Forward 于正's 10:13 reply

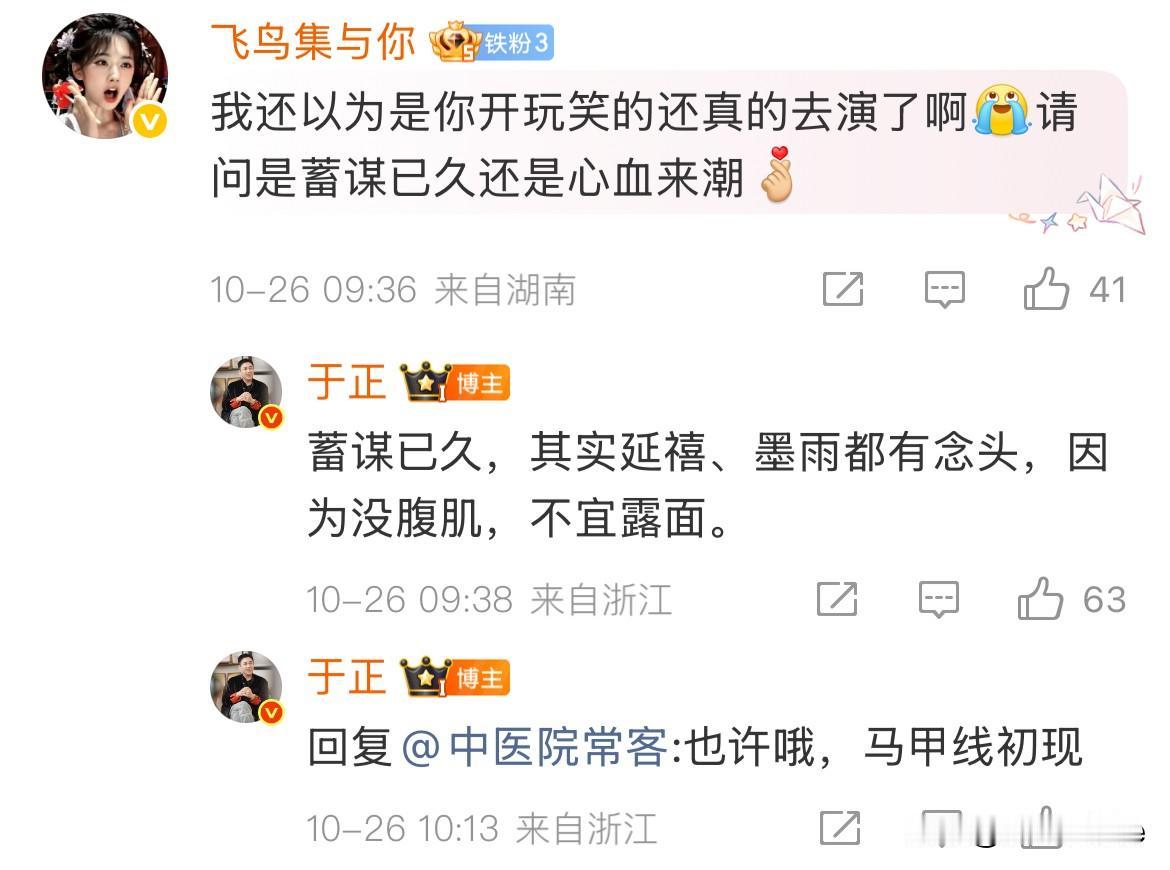[840, 827]
